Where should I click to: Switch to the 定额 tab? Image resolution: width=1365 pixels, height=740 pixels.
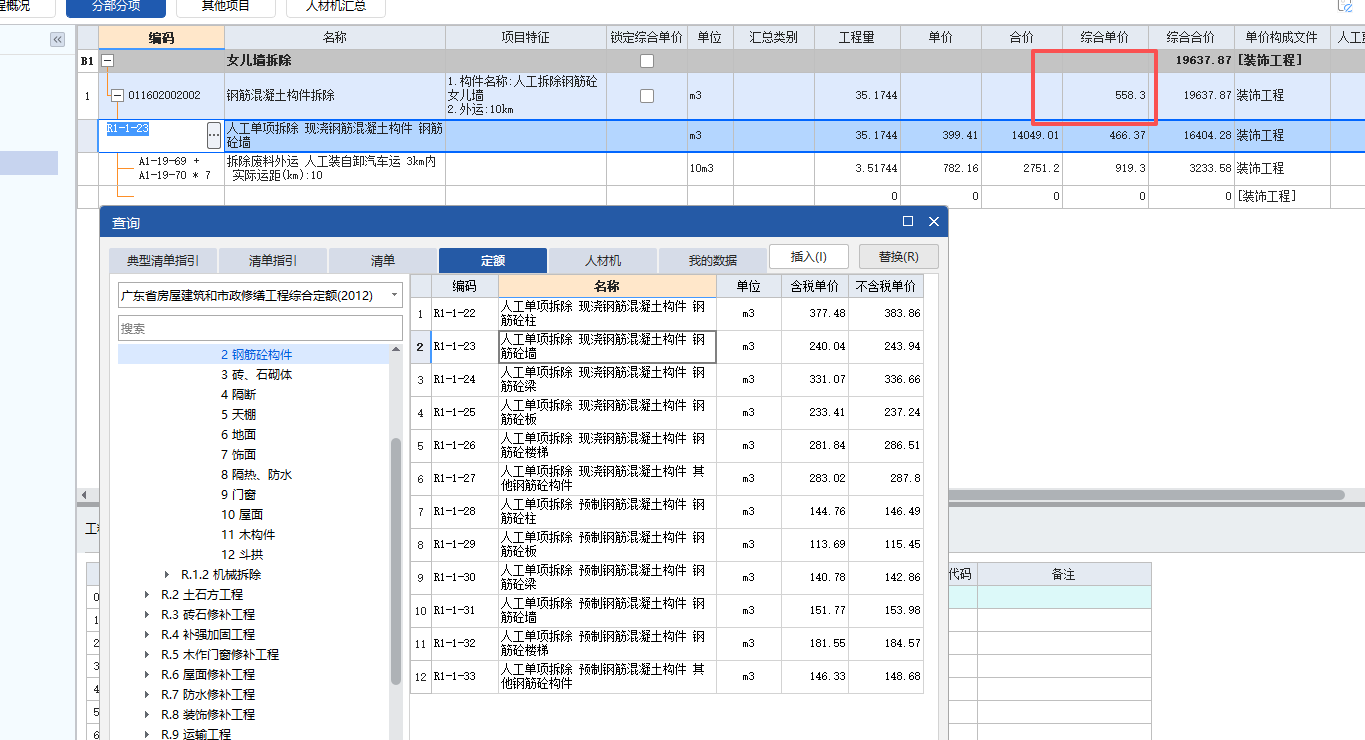(493, 261)
